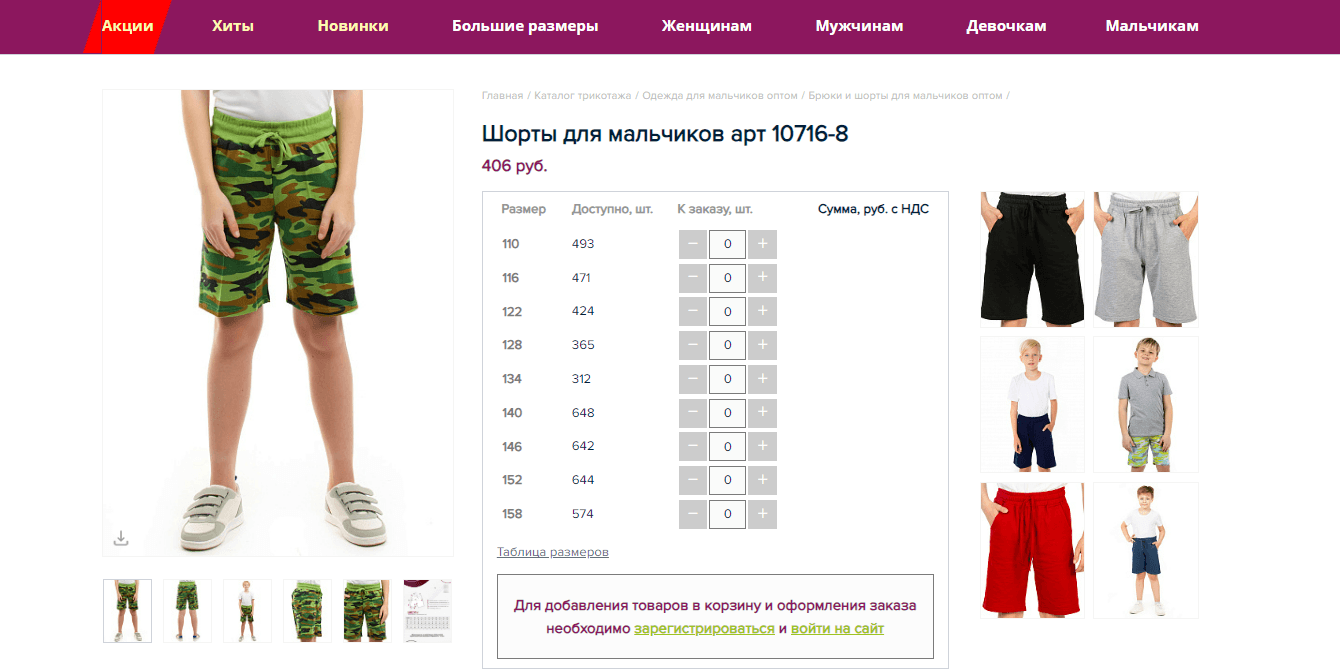Open the Хиты section
Image resolution: width=1340 pixels, height=671 pixels.
[x=233, y=26]
